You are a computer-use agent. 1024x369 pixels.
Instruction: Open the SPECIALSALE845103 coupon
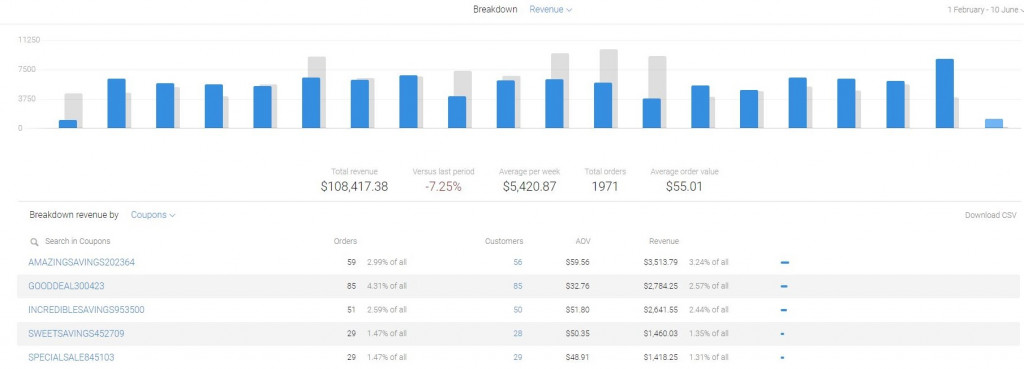(71, 358)
